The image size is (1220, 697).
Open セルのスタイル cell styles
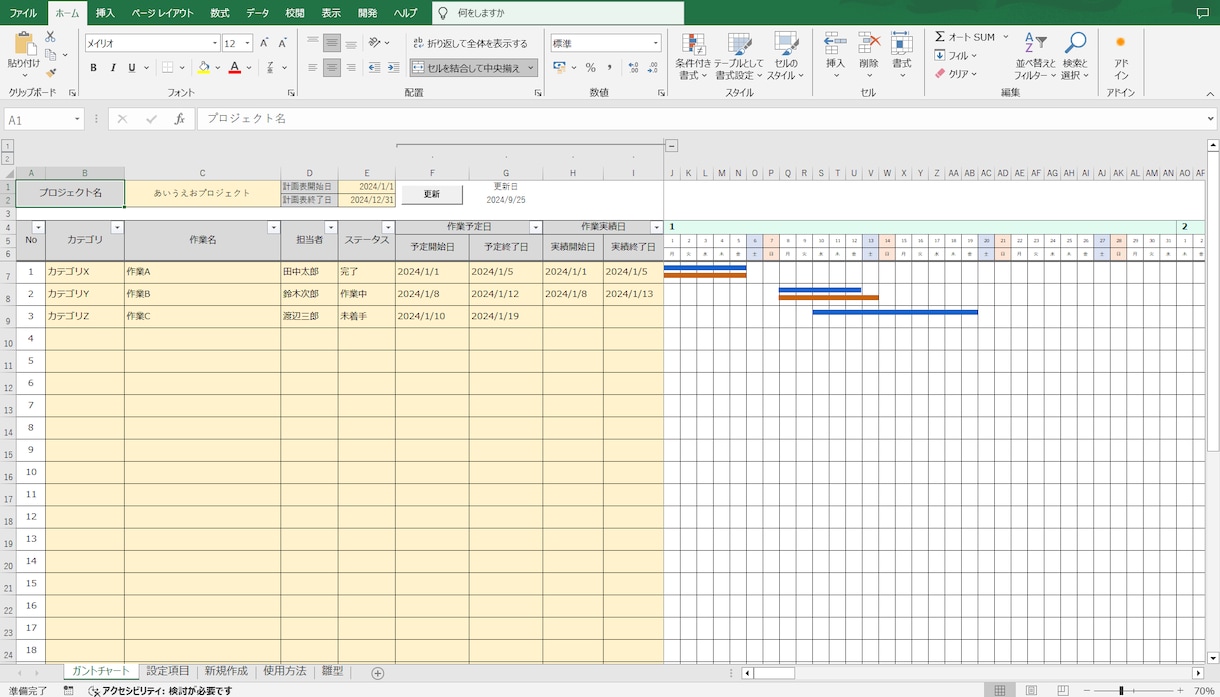(x=786, y=56)
